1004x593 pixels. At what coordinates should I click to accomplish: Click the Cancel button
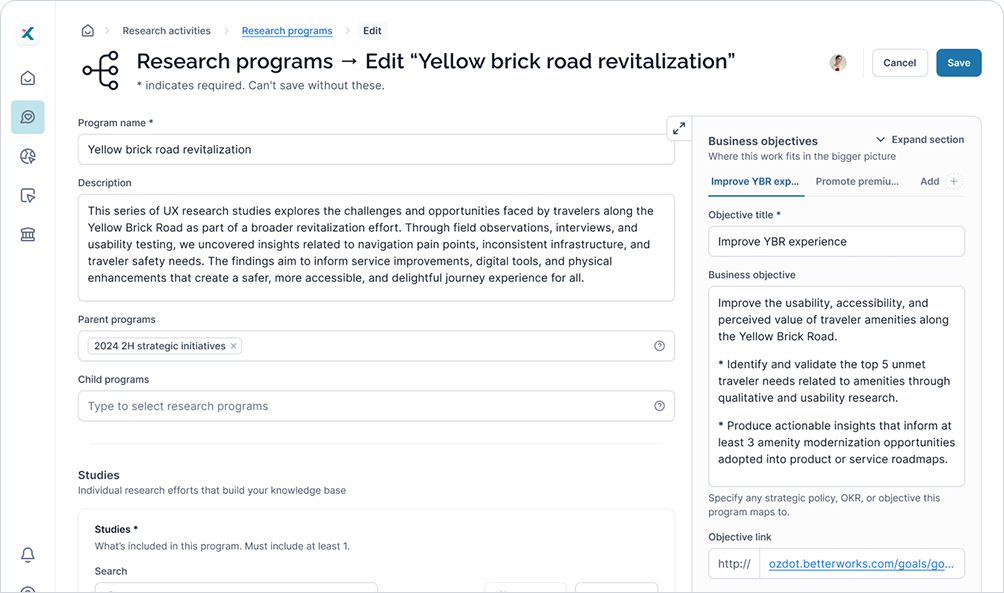[x=900, y=63]
